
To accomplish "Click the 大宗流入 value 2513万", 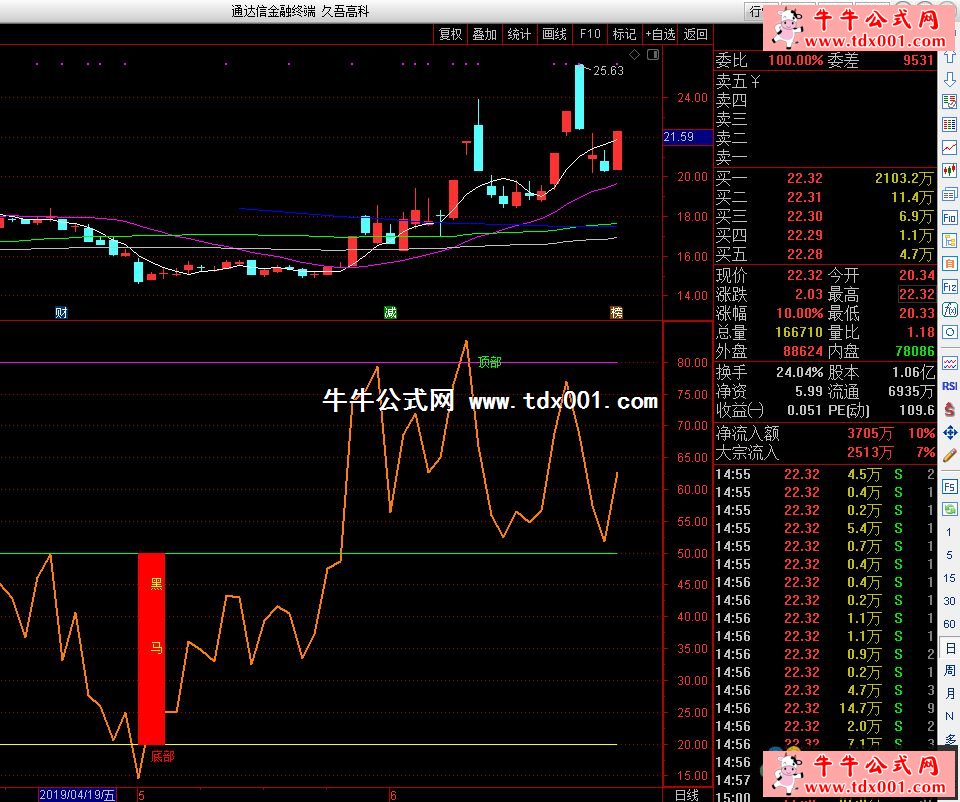I will [x=870, y=452].
